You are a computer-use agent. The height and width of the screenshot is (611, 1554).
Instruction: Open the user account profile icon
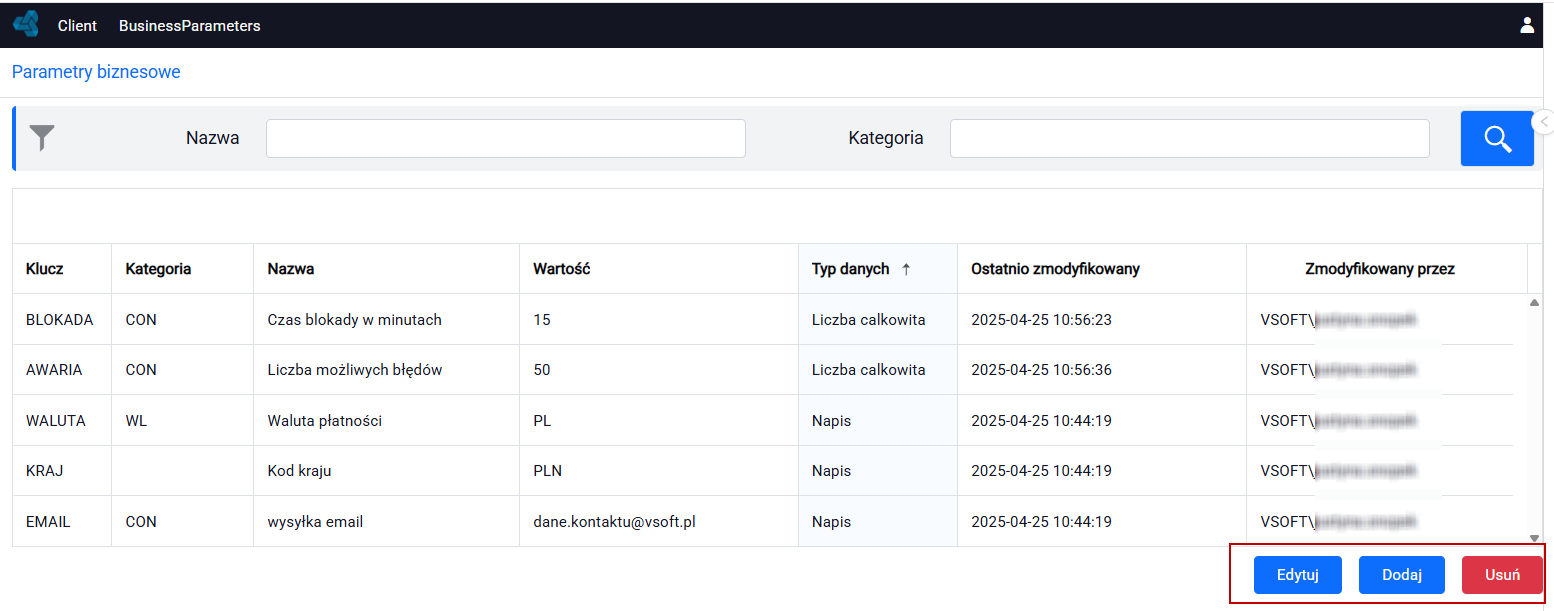pyautogui.click(x=1527, y=25)
